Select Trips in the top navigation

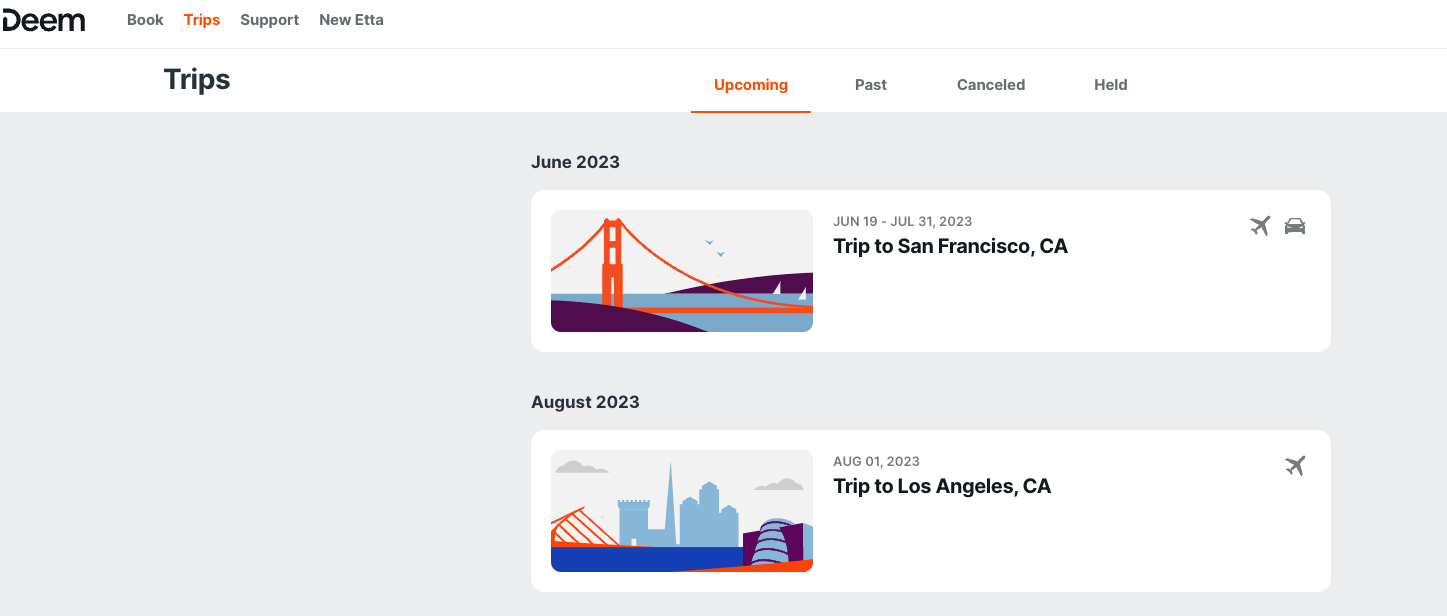click(x=202, y=20)
